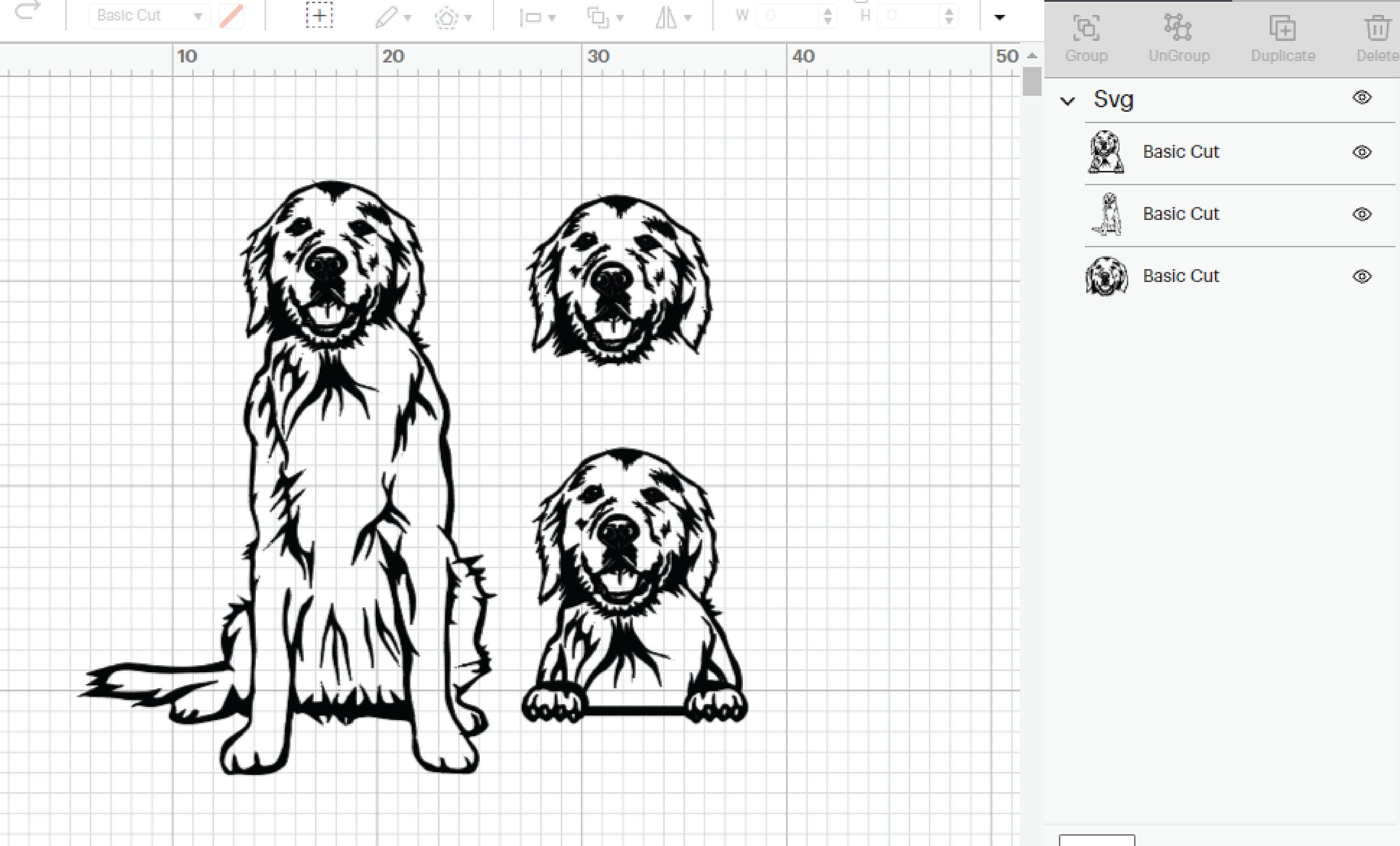1400x846 pixels.
Task: Open the Flip tool menu
Action: click(x=673, y=18)
